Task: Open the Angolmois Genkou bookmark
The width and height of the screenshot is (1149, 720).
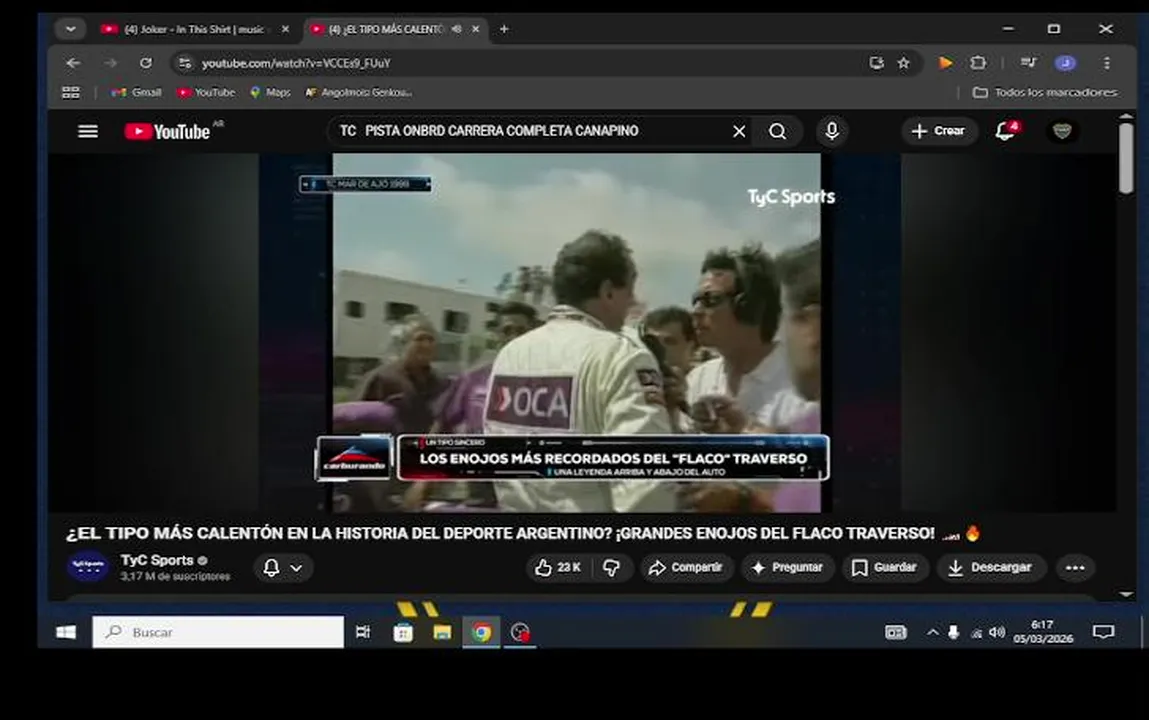Action: point(359,92)
